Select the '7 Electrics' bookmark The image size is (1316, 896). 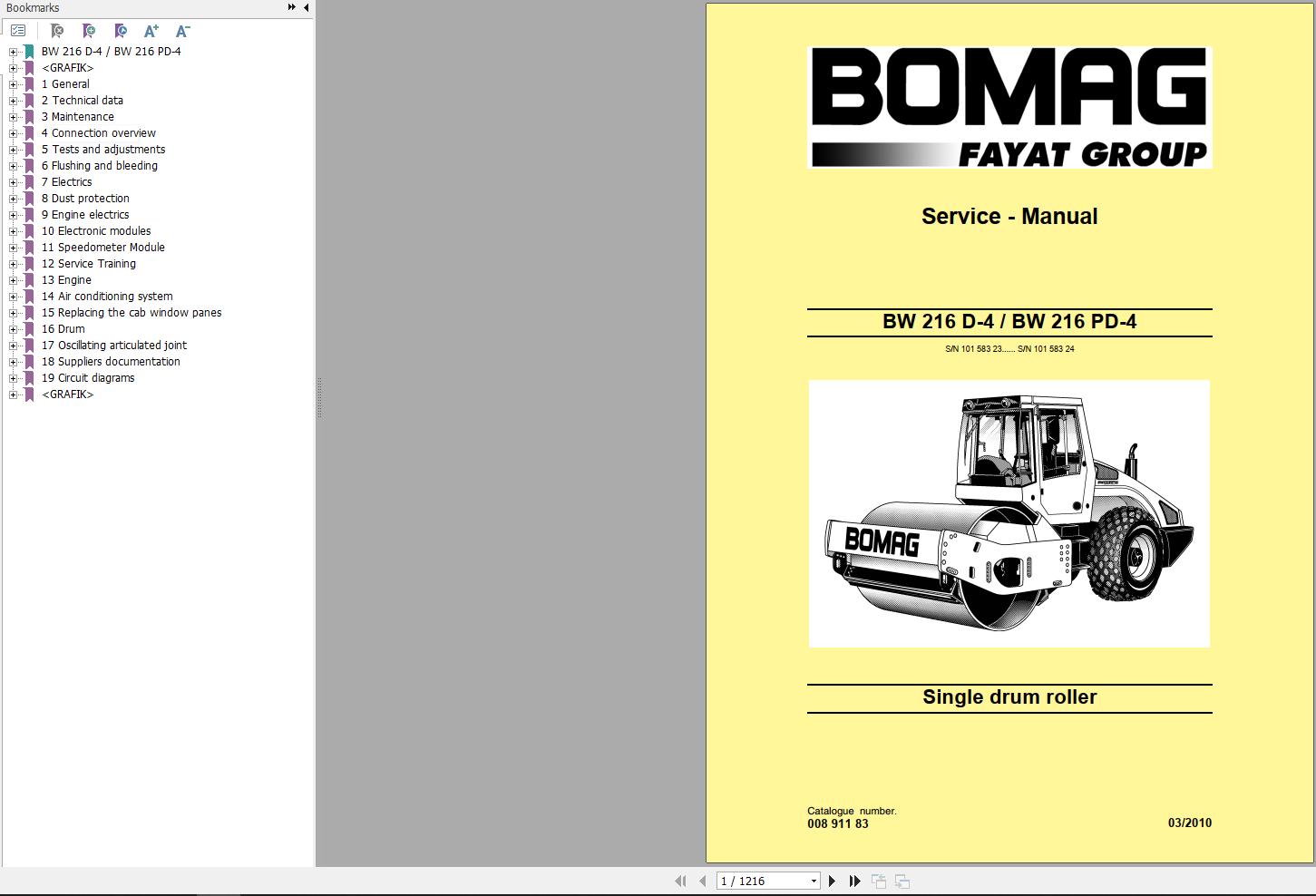[x=66, y=181]
